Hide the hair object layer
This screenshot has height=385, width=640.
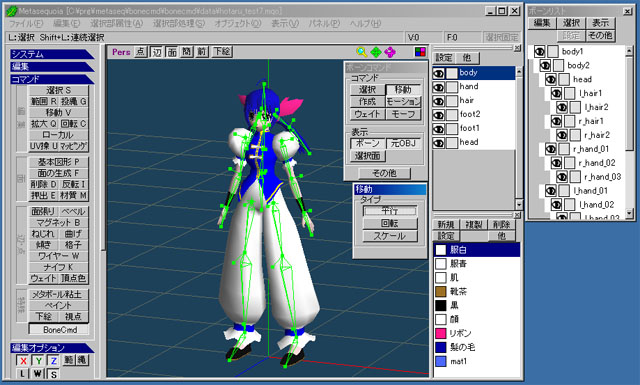click(x=438, y=101)
